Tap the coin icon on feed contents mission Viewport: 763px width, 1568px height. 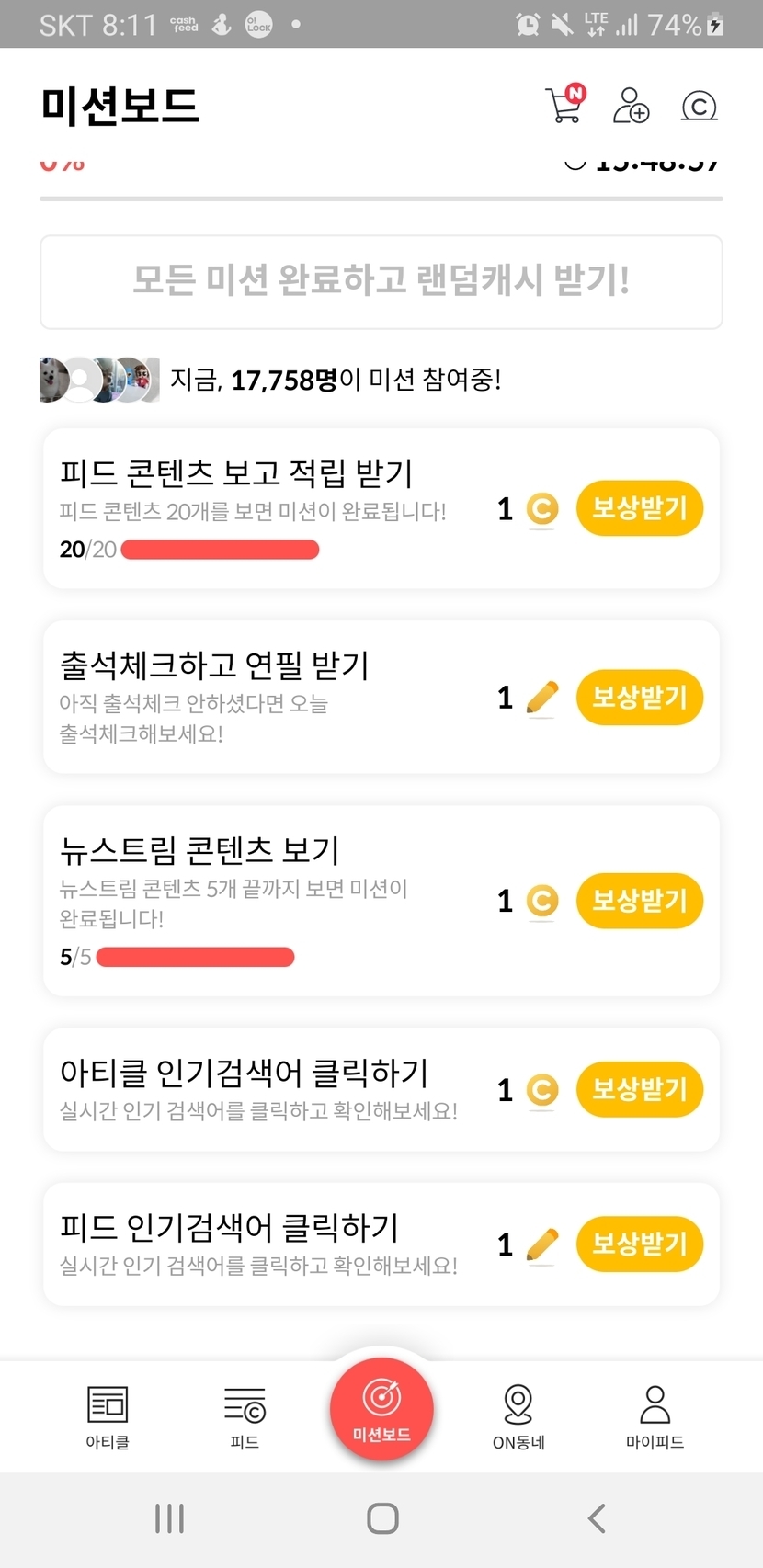(x=542, y=509)
